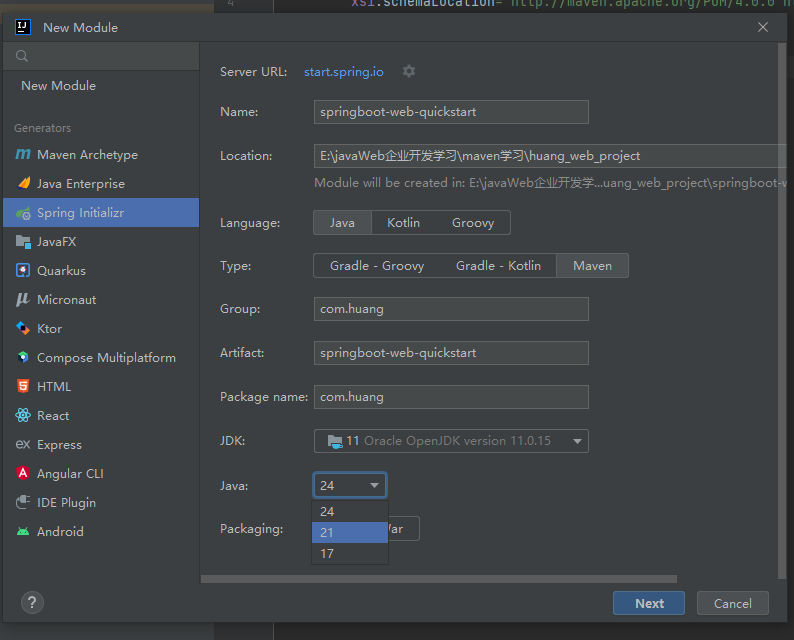The image size is (794, 640).
Task: Click the Quarkus icon
Action: pyautogui.click(x=23, y=270)
